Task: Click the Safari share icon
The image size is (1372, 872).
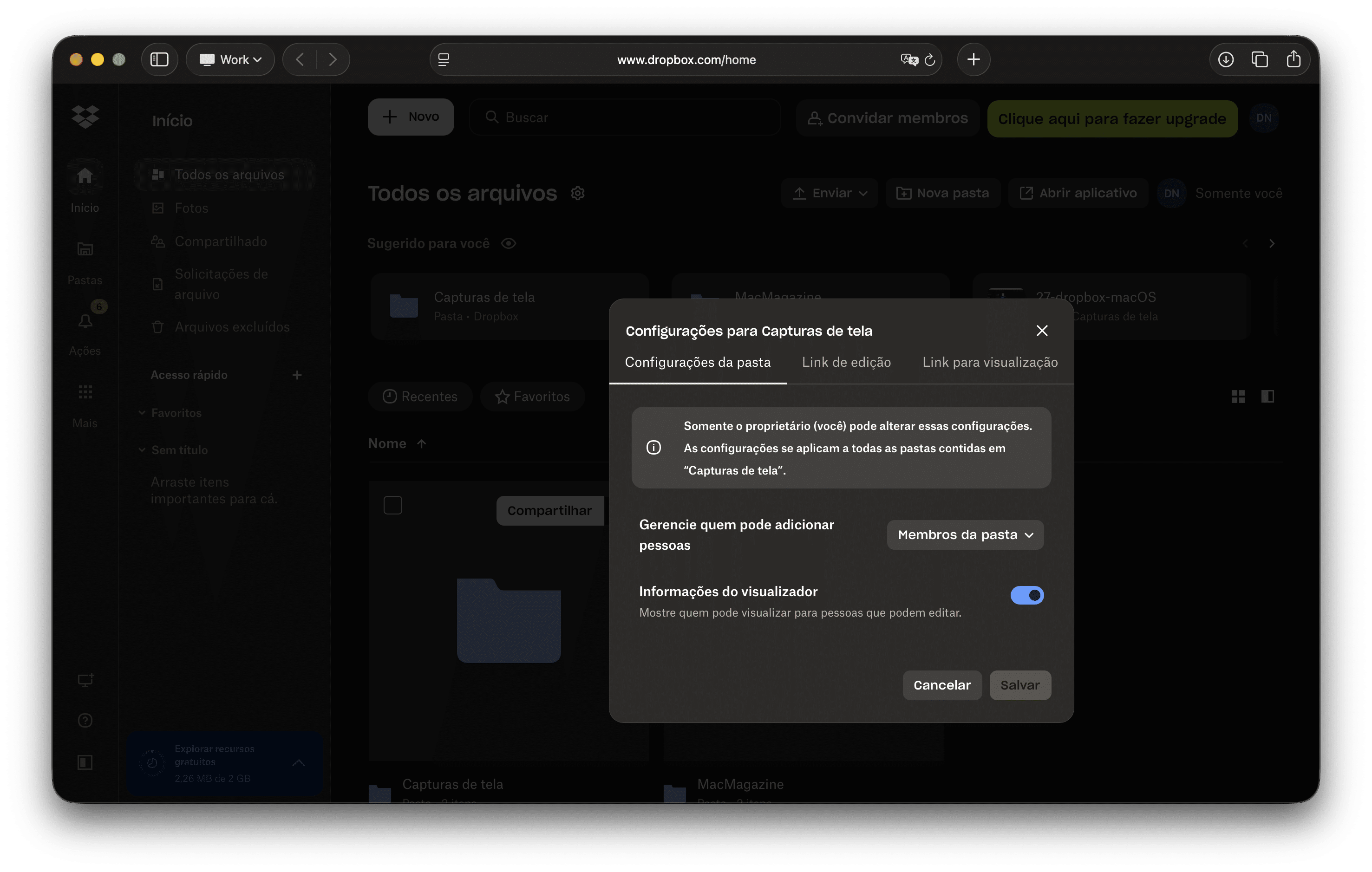Action: pos(1294,59)
